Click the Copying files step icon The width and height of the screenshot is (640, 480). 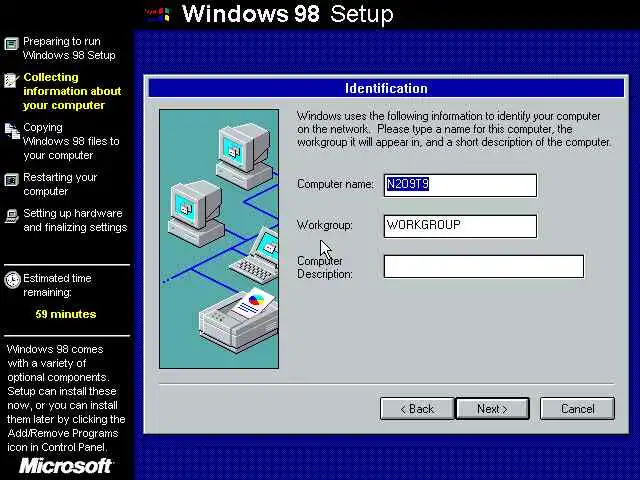click(12, 131)
